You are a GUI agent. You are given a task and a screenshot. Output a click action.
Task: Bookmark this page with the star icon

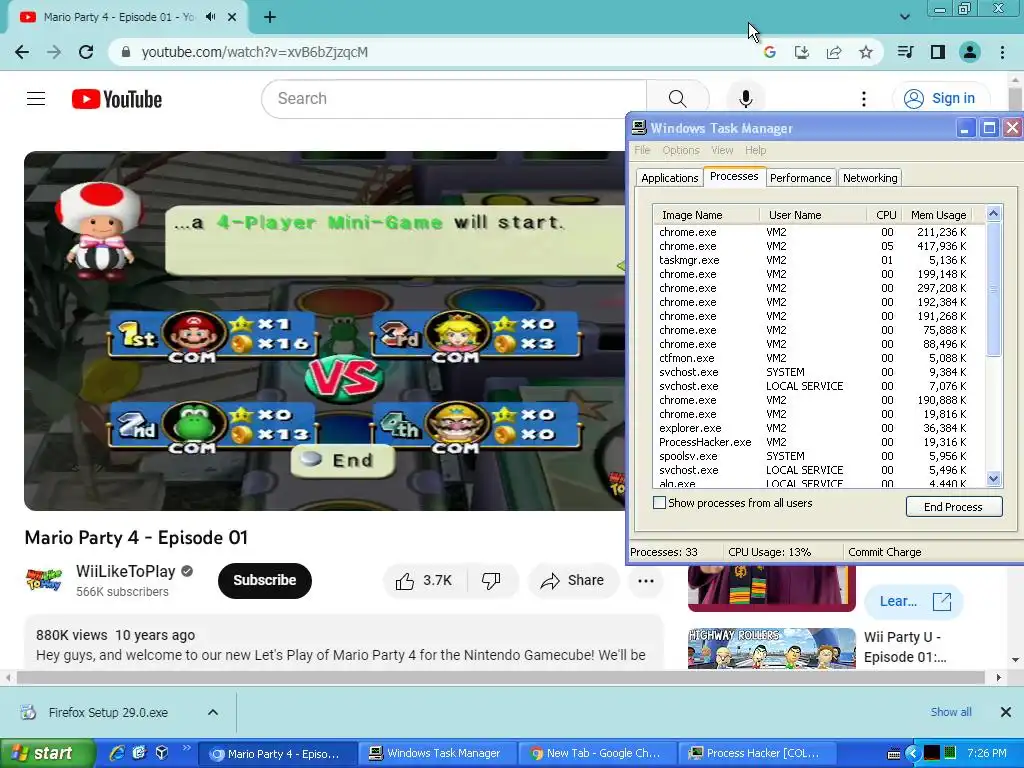[x=866, y=52]
